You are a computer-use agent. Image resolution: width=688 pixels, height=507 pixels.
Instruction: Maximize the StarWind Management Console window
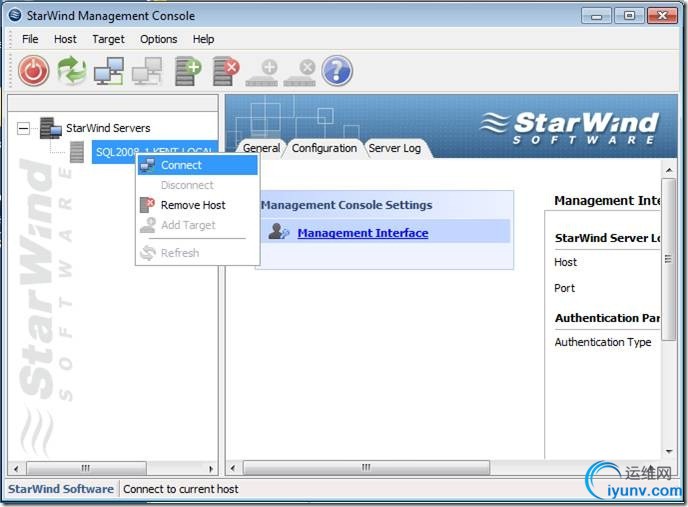pyautogui.click(x=629, y=16)
